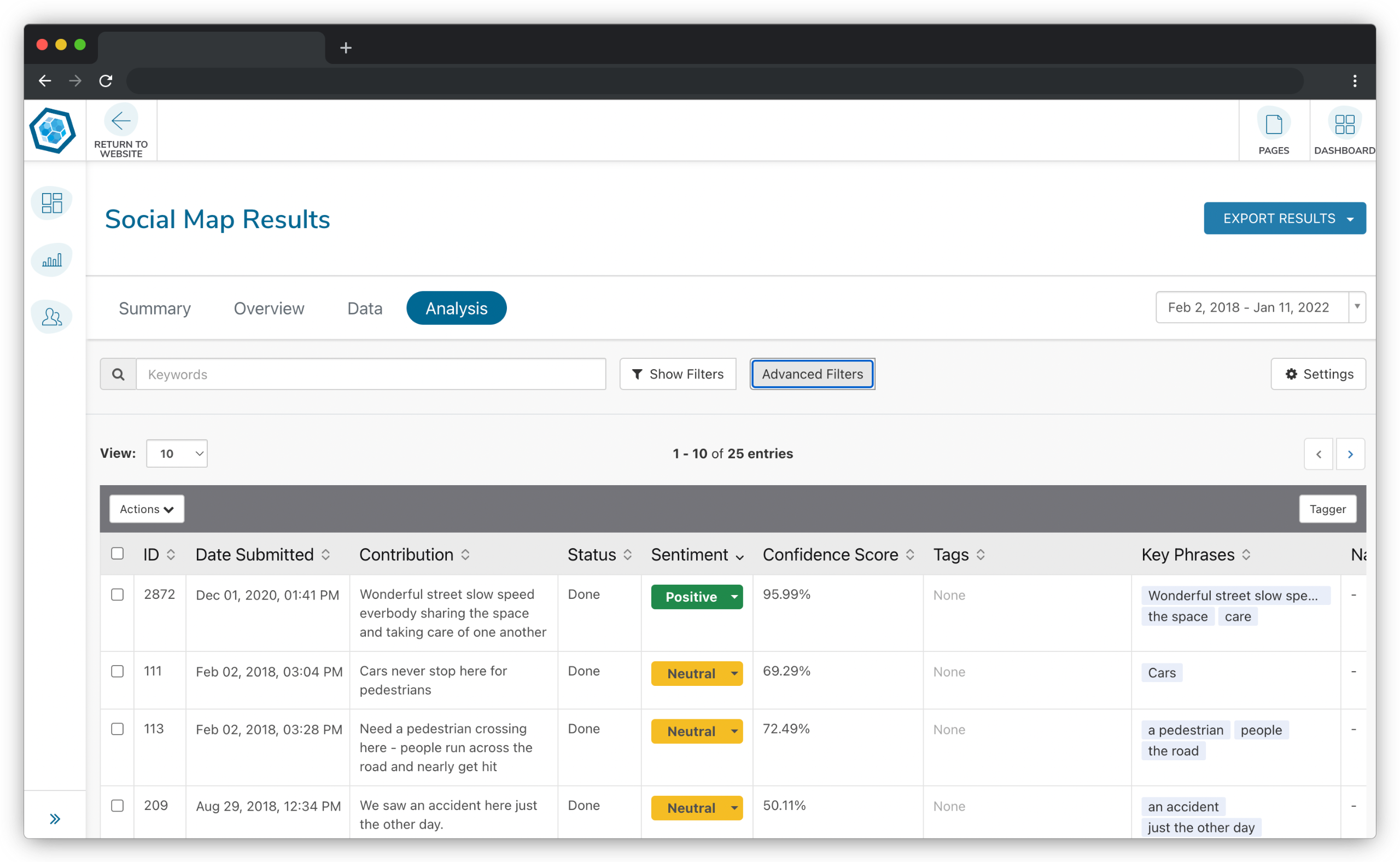Switch to the Summary tab
Image resolution: width=1400 pixels, height=862 pixels.
point(155,308)
